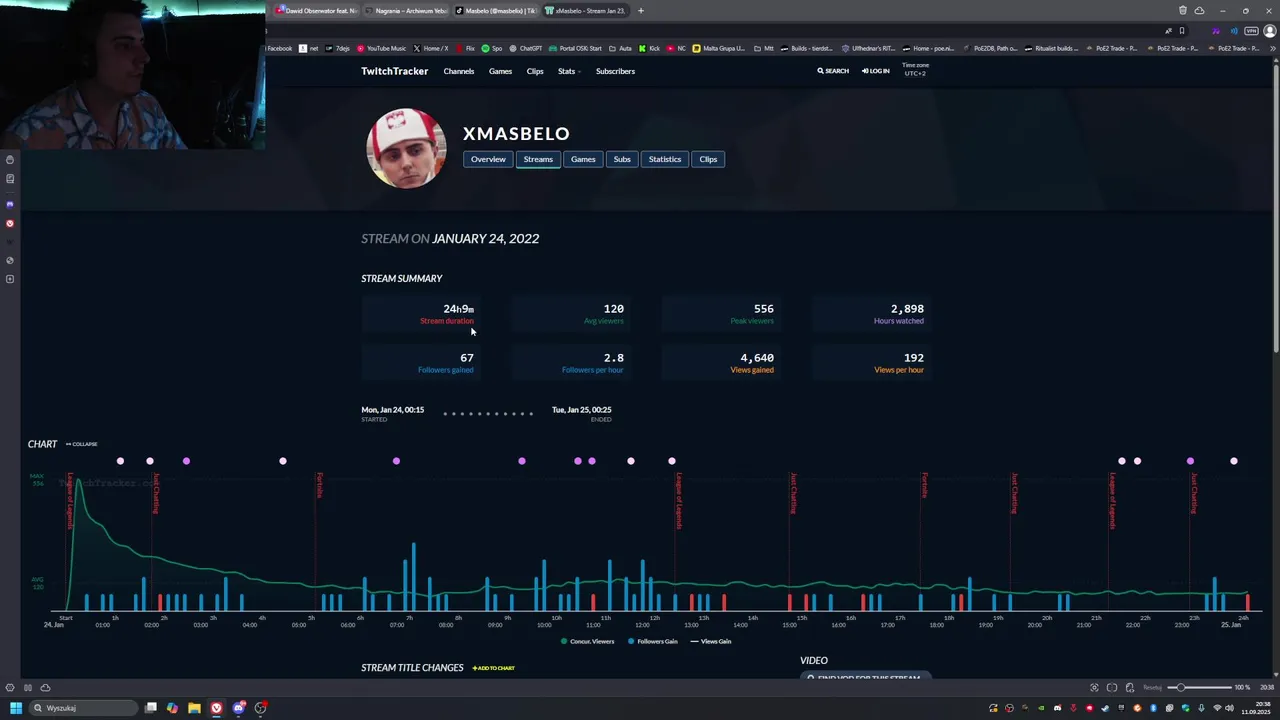Open Discord from the taskbar
Viewport: 1280px width, 720px height.
pyautogui.click(x=238, y=708)
